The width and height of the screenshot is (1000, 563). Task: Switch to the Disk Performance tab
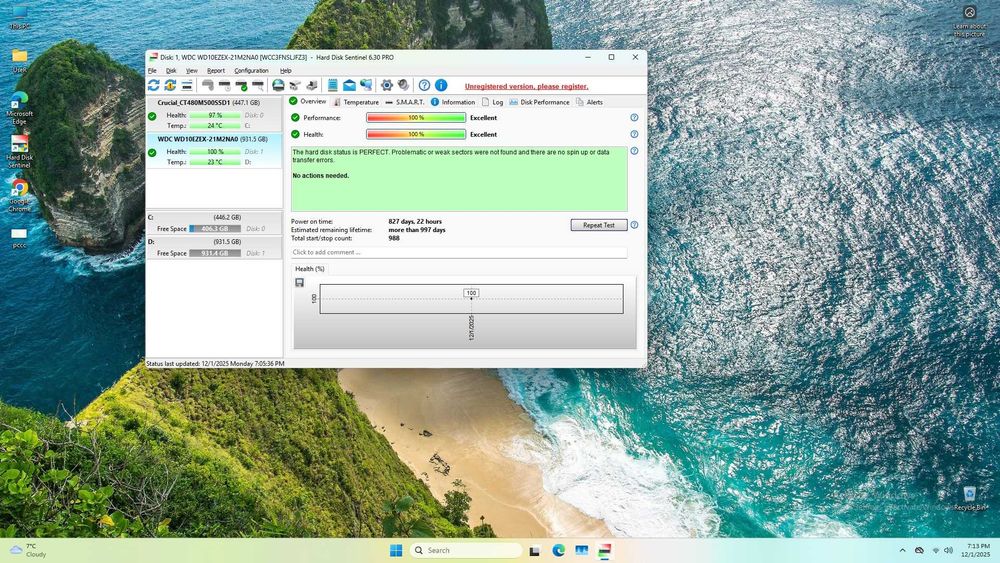coord(540,102)
